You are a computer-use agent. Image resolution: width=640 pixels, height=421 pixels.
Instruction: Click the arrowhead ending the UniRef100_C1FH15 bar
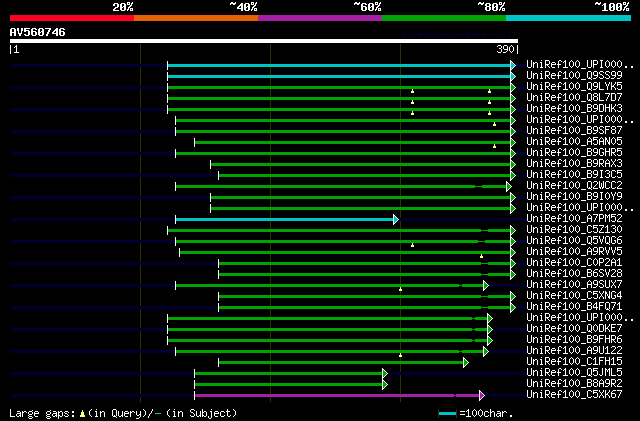tap(466, 363)
